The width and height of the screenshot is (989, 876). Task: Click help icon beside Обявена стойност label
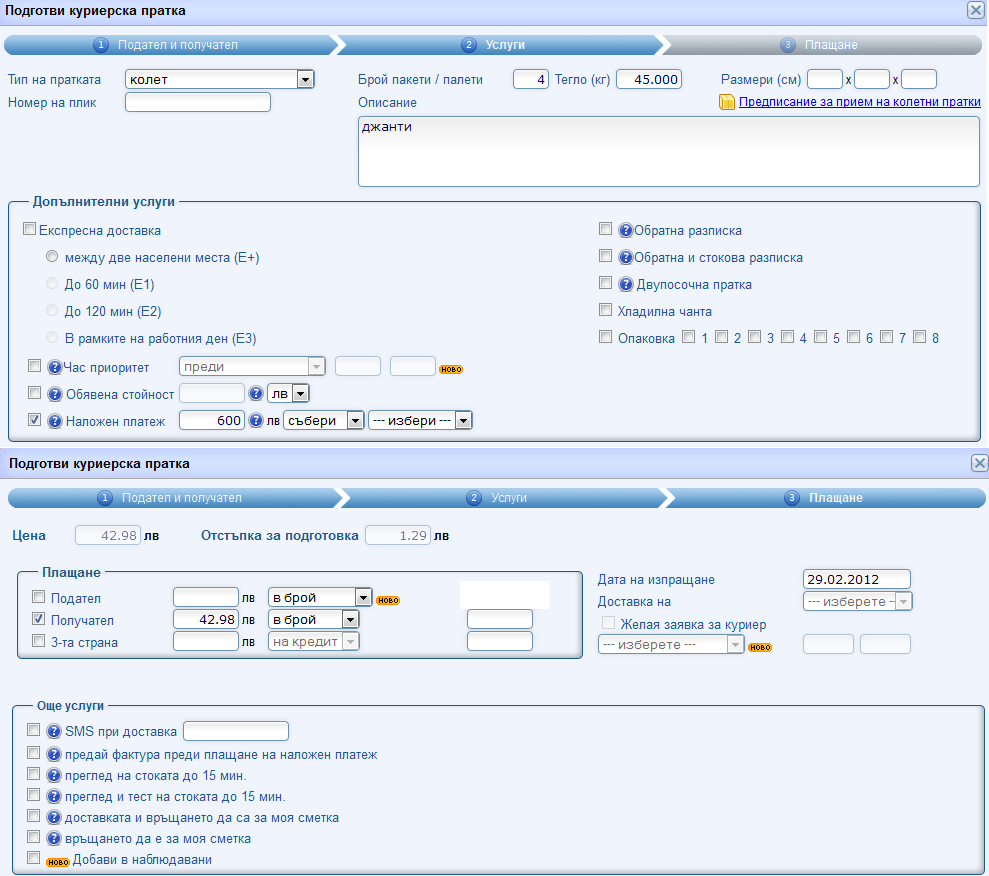click(x=54, y=394)
